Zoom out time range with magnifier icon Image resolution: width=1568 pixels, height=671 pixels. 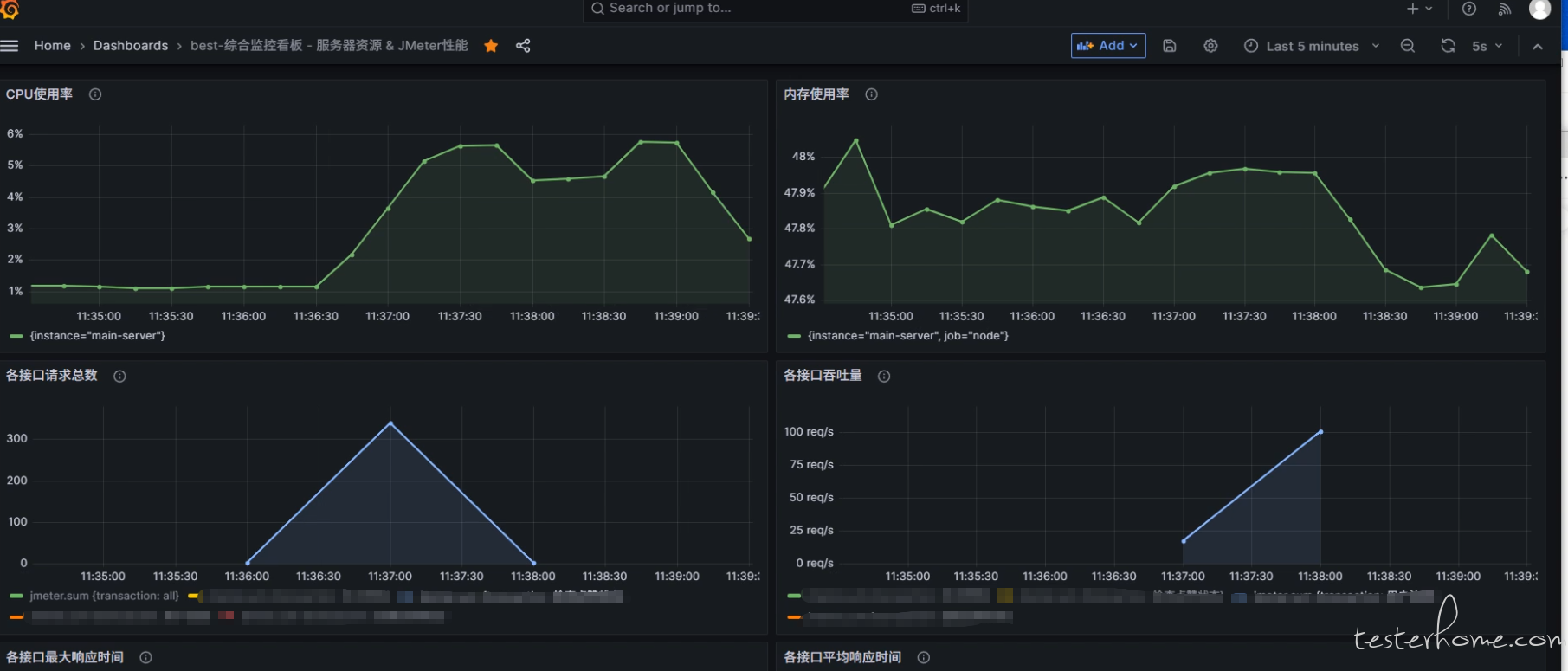1408,46
